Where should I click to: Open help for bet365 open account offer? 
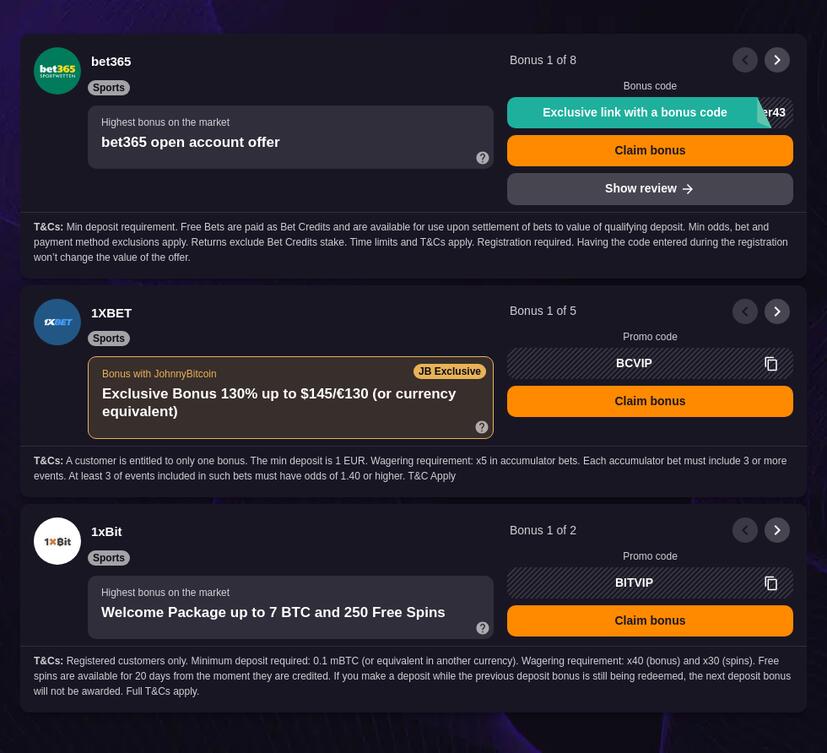(482, 157)
